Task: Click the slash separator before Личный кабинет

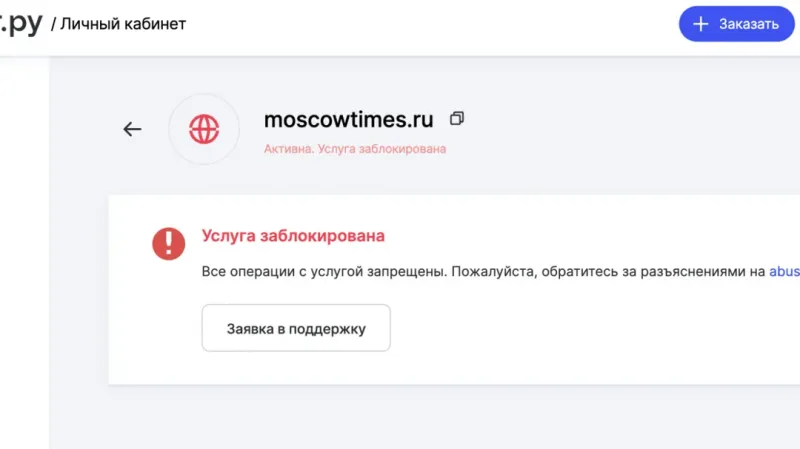Action: click(x=53, y=23)
